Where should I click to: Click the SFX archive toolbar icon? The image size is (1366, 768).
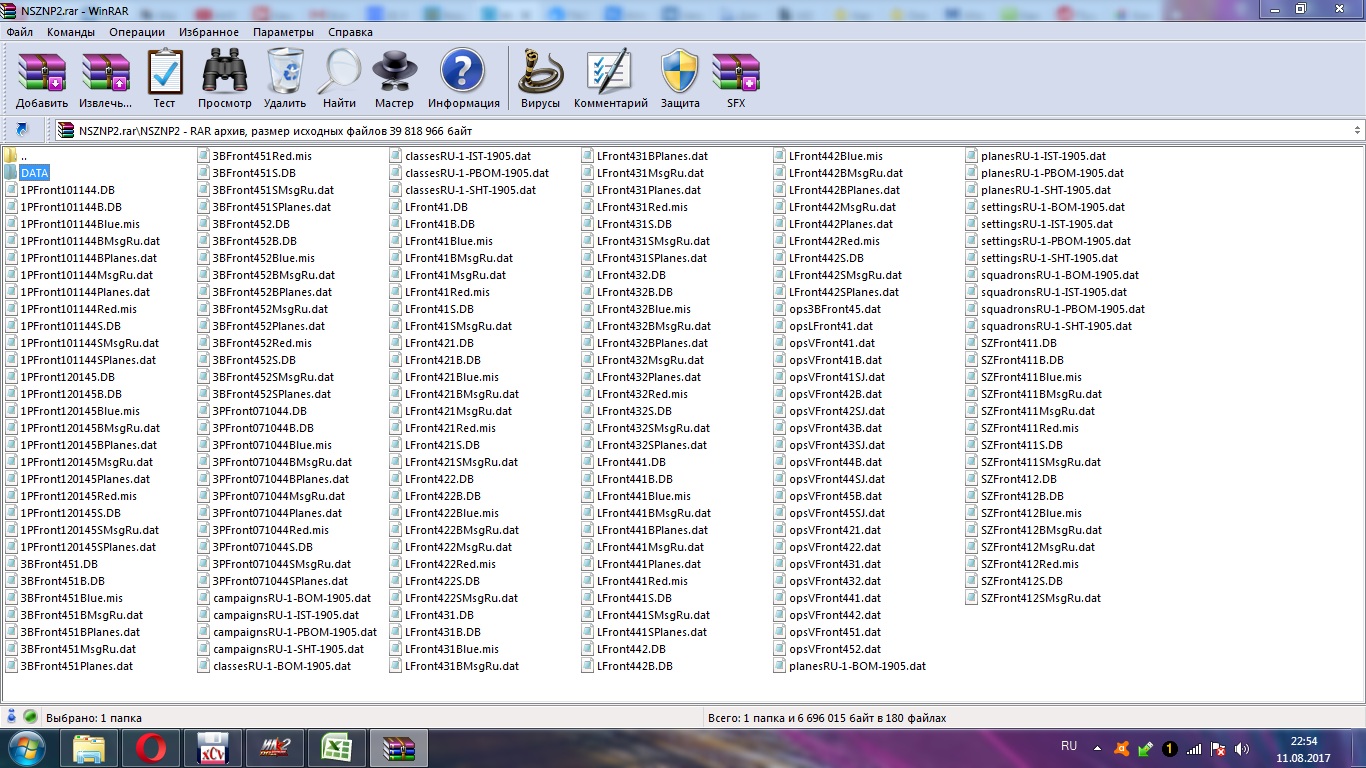tap(736, 79)
